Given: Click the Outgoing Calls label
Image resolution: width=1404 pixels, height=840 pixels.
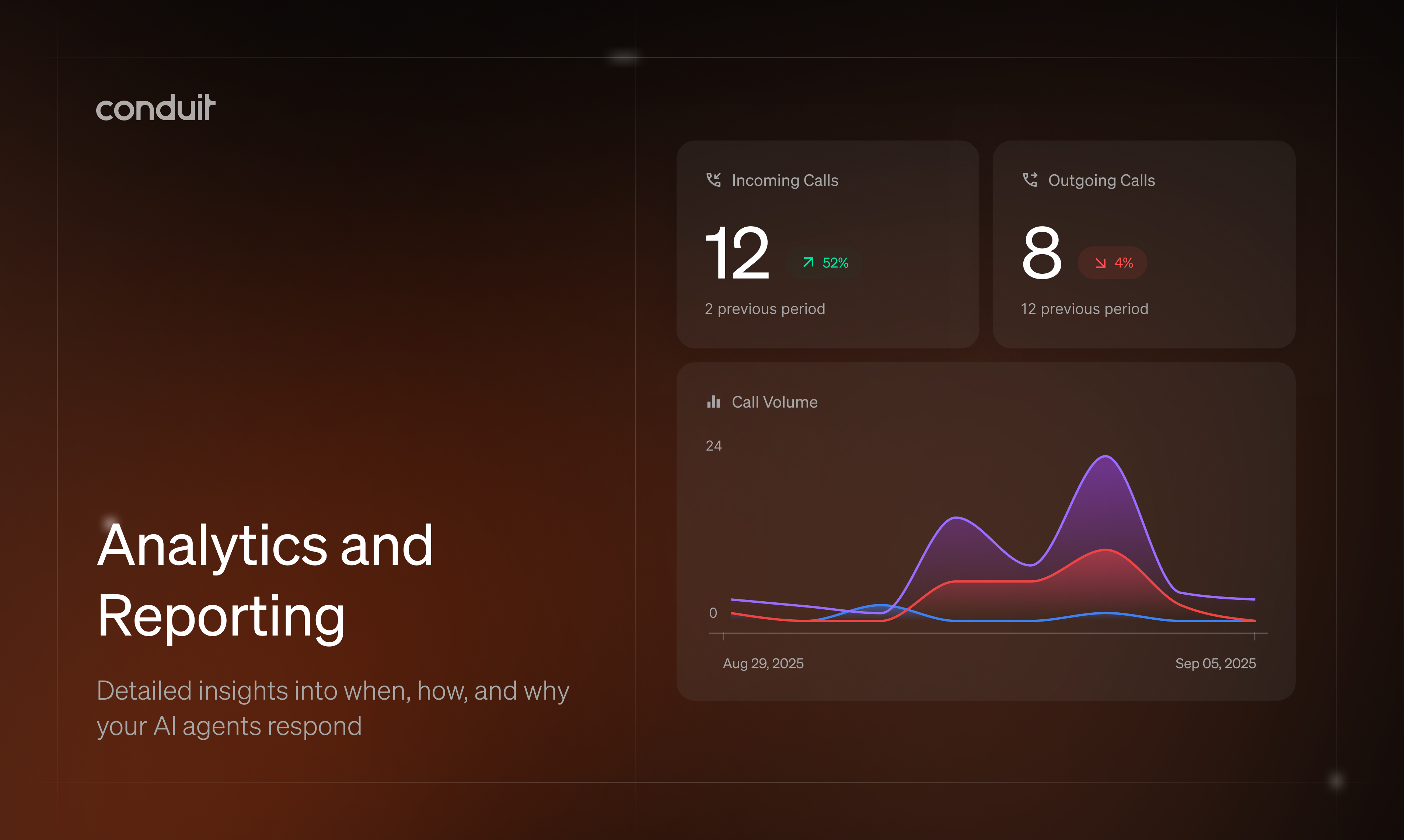Looking at the screenshot, I should pos(1101,181).
